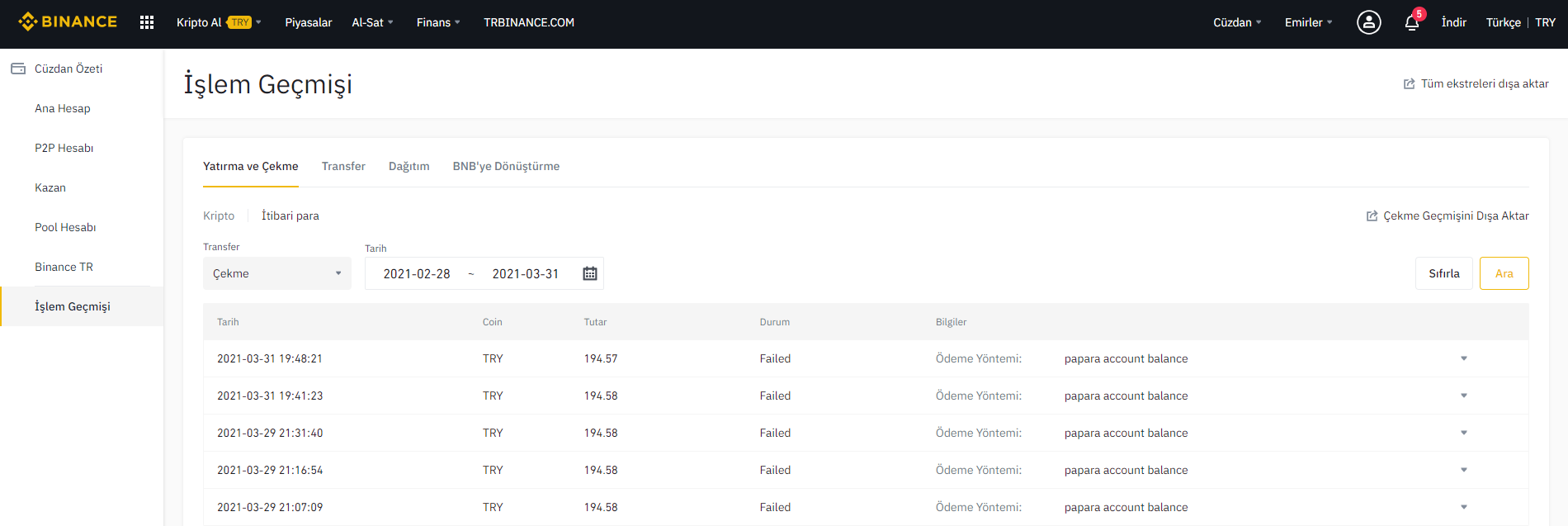
Task: Click the Cüzdan Özeti wallet icon
Action: [18, 69]
